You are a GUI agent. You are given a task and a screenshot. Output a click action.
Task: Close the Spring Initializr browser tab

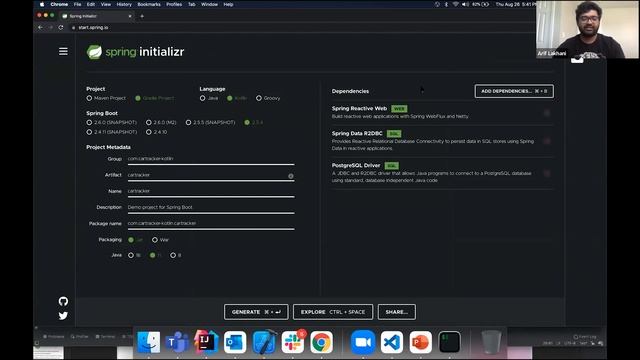tap(130, 16)
